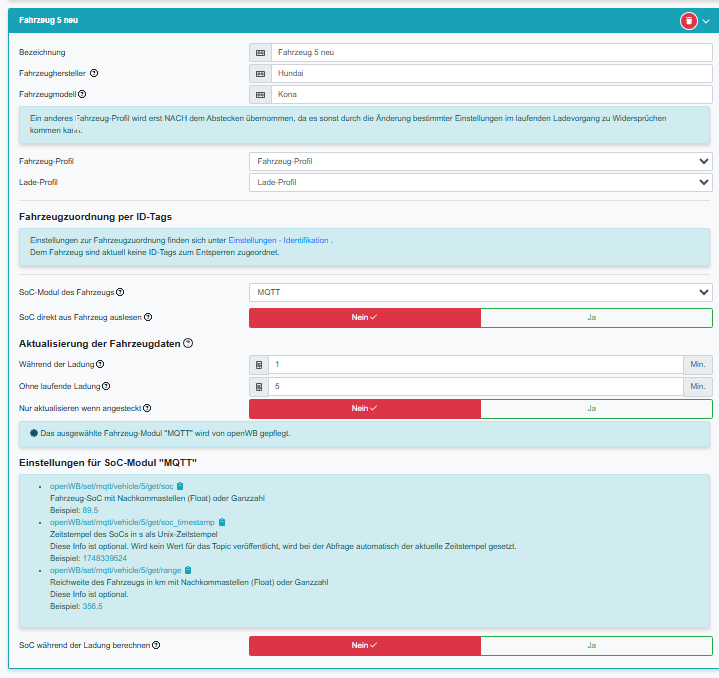Click help icon beside SoC-Modul des Fahrzeugs
This screenshot has height=678, width=719.
click(120, 292)
